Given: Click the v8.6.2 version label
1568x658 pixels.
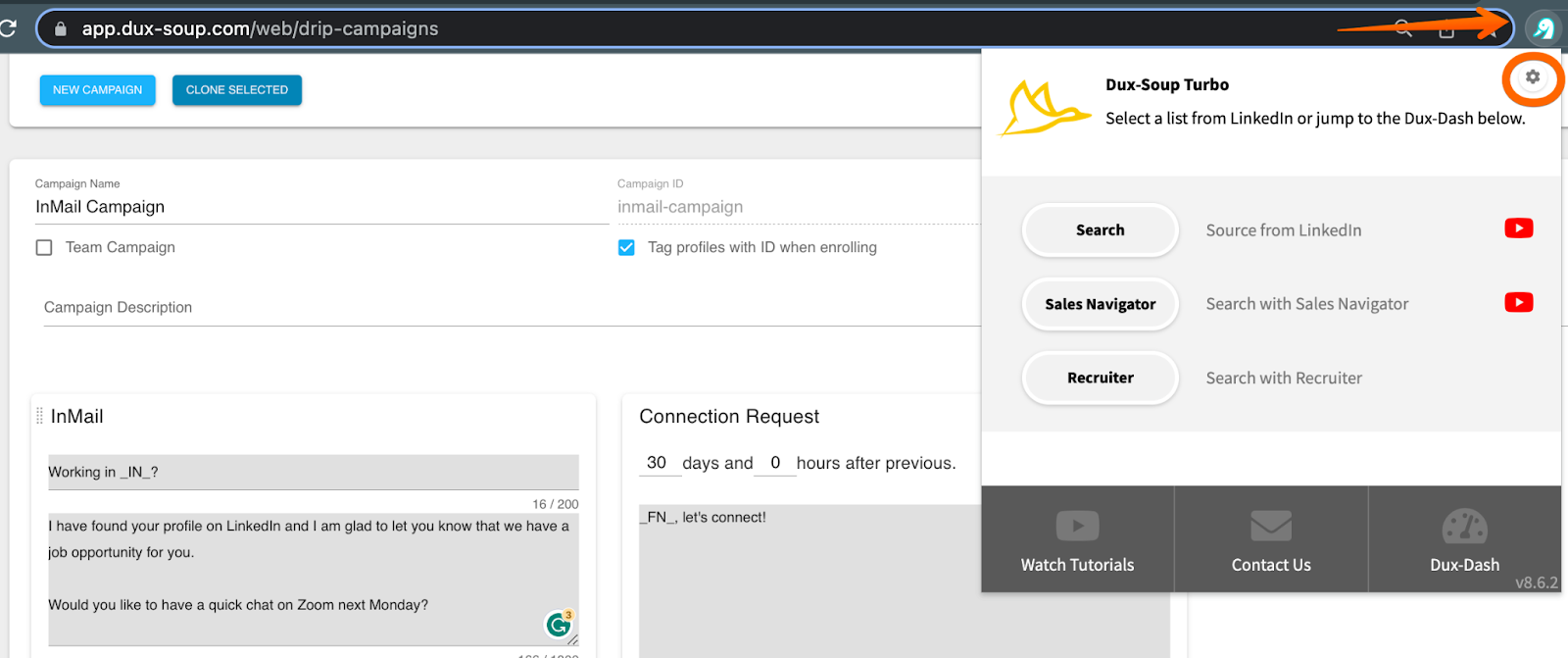Looking at the screenshot, I should pos(1536,582).
